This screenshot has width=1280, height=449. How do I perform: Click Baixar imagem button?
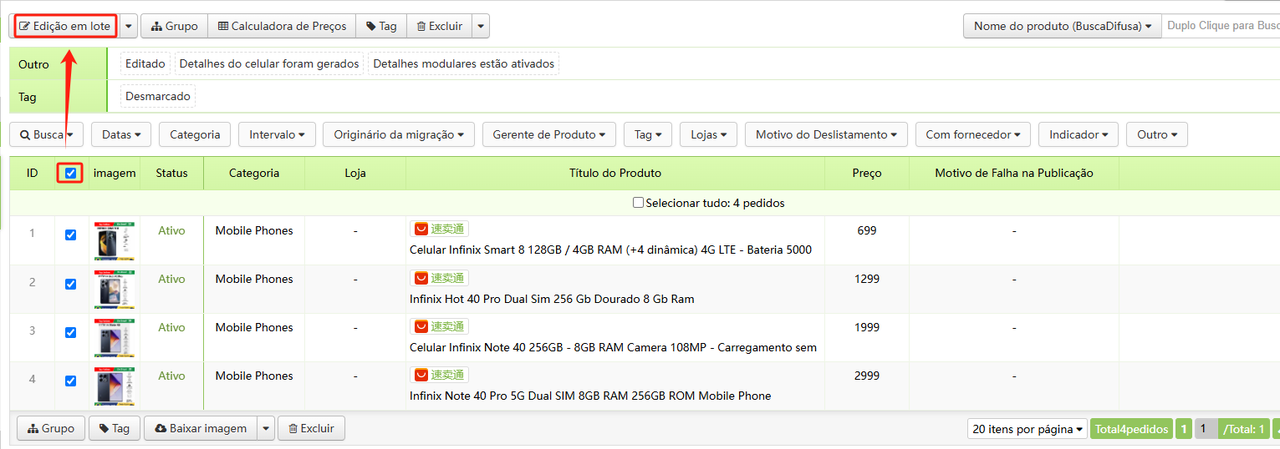[x=201, y=428]
